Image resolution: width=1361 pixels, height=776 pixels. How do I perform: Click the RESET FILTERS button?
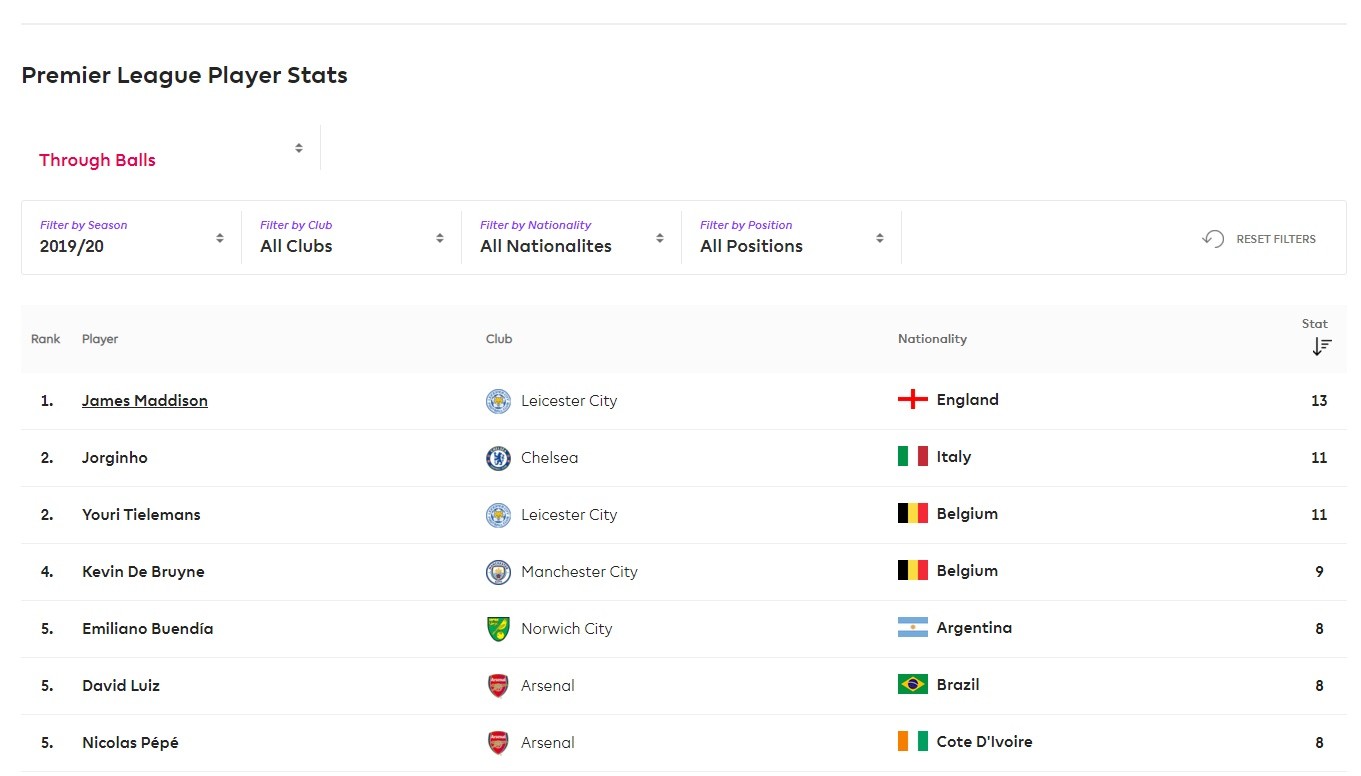coord(1259,239)
